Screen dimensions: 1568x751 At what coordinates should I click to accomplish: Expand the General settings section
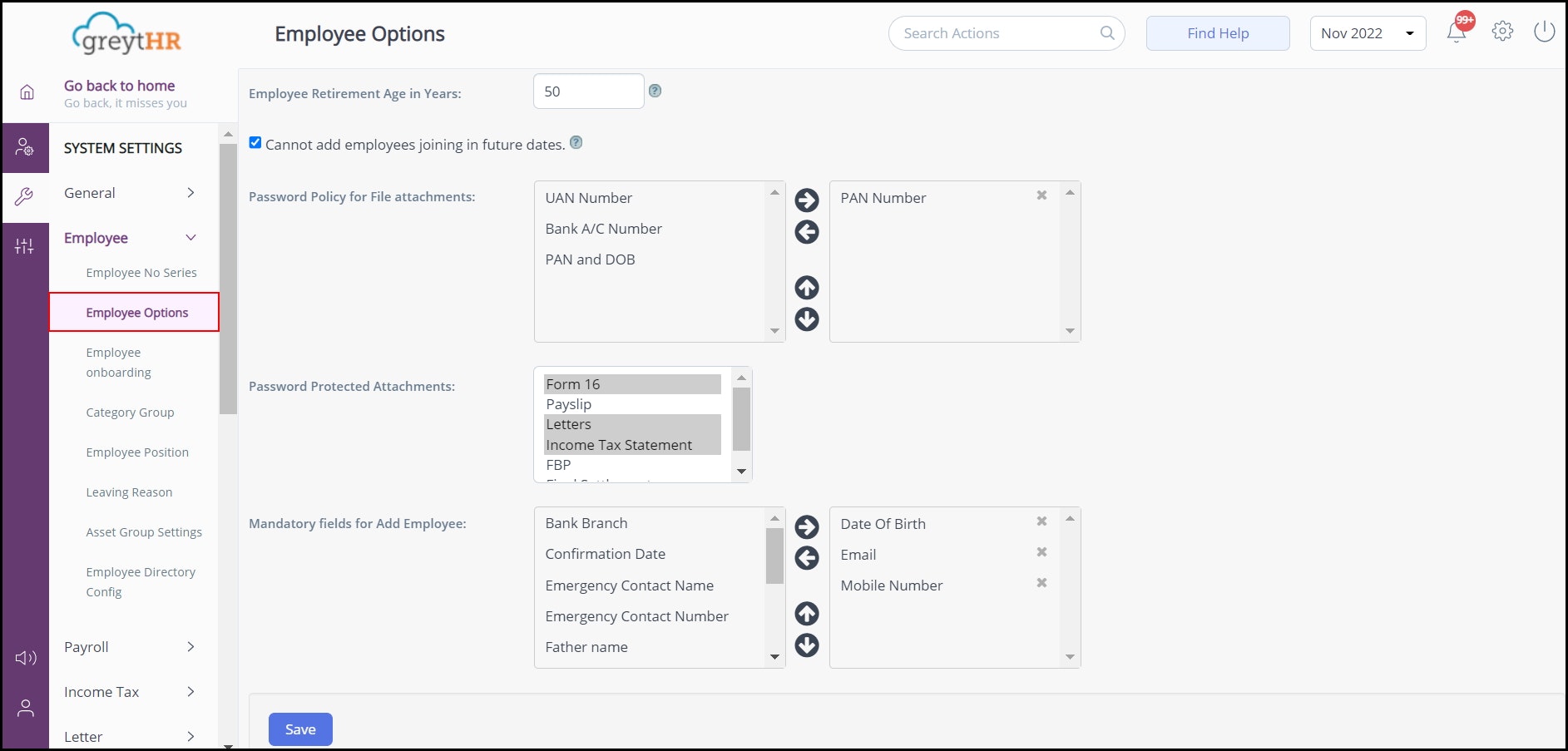pyautogui.click(x=129, y=193)
